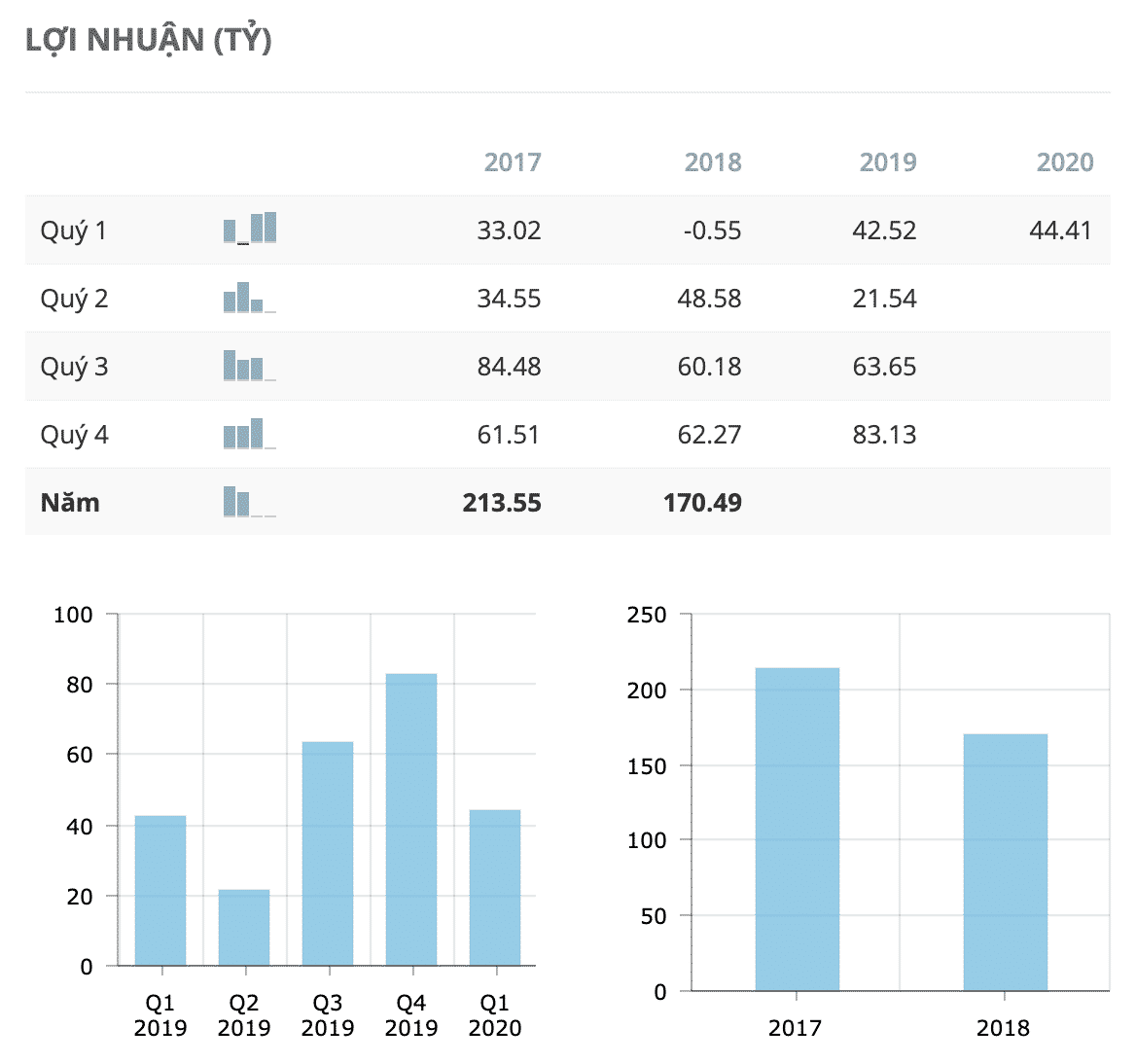Image resolution: width=1136 pixels, height=1064 pixels.
Task: Click the LỢI NHUẬN (TỶ) section heading
Action: click(149, 41)
